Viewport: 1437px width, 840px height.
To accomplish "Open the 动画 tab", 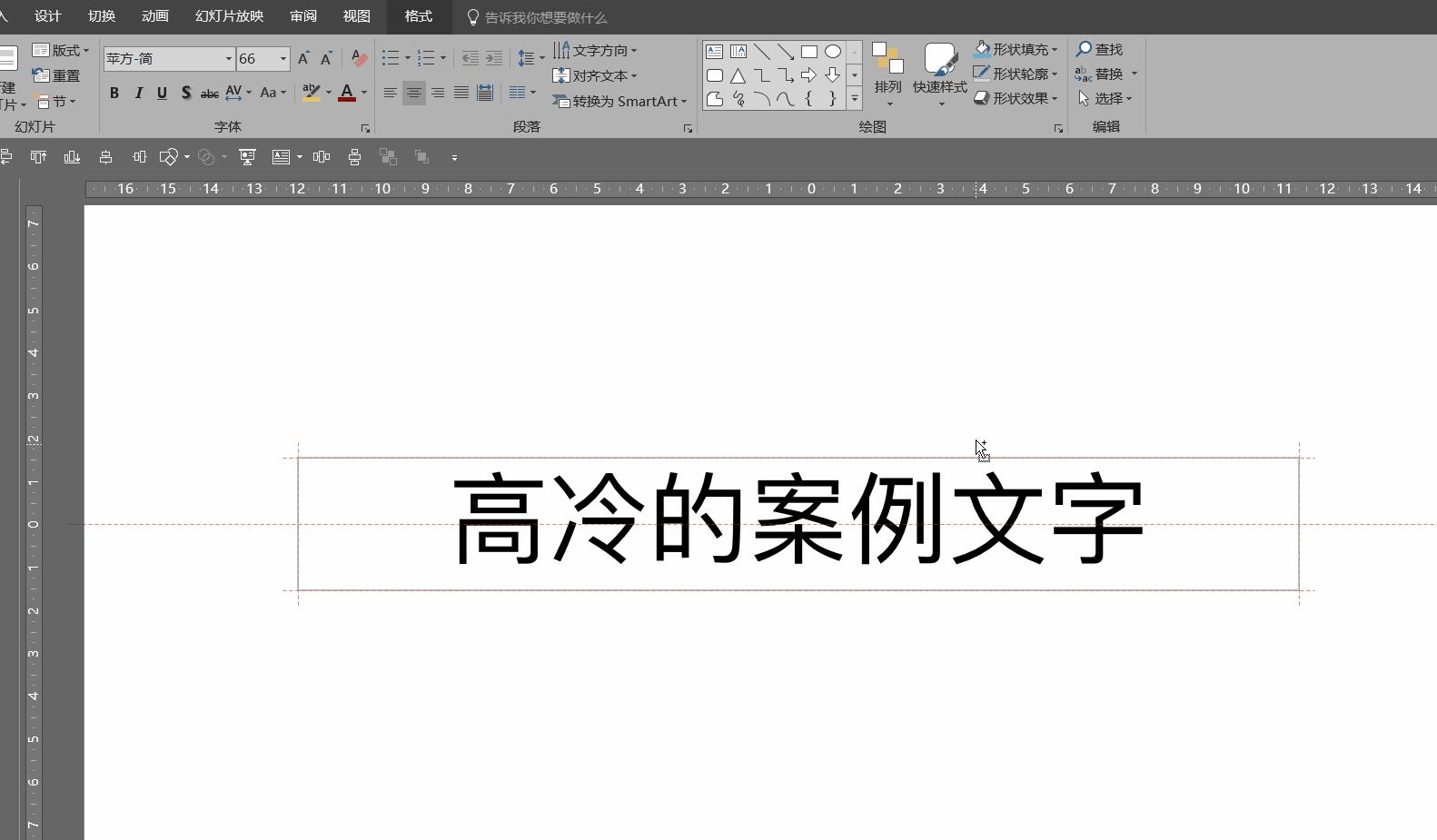I will tap(155, 16).
